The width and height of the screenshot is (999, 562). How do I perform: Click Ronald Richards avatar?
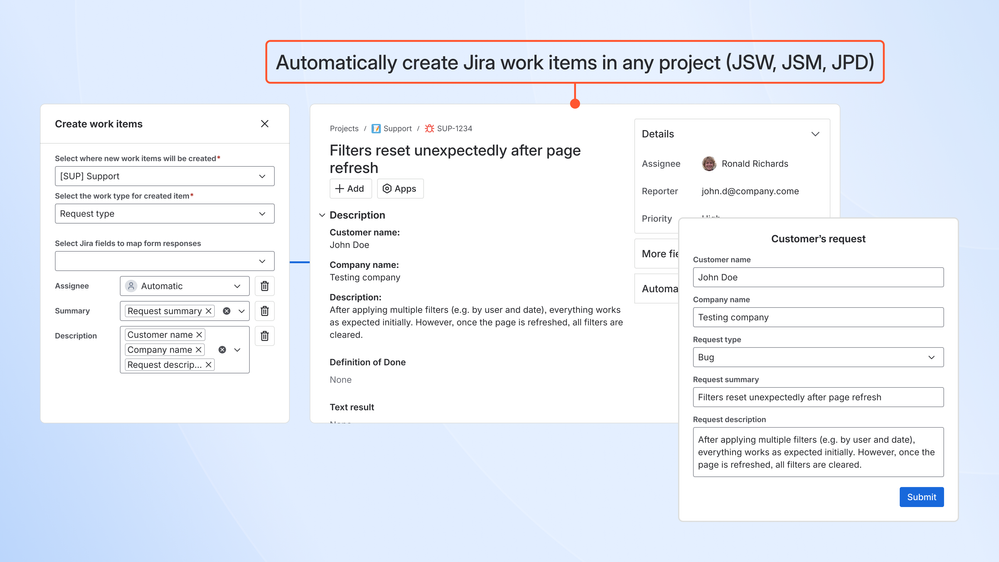coord(708,164)
